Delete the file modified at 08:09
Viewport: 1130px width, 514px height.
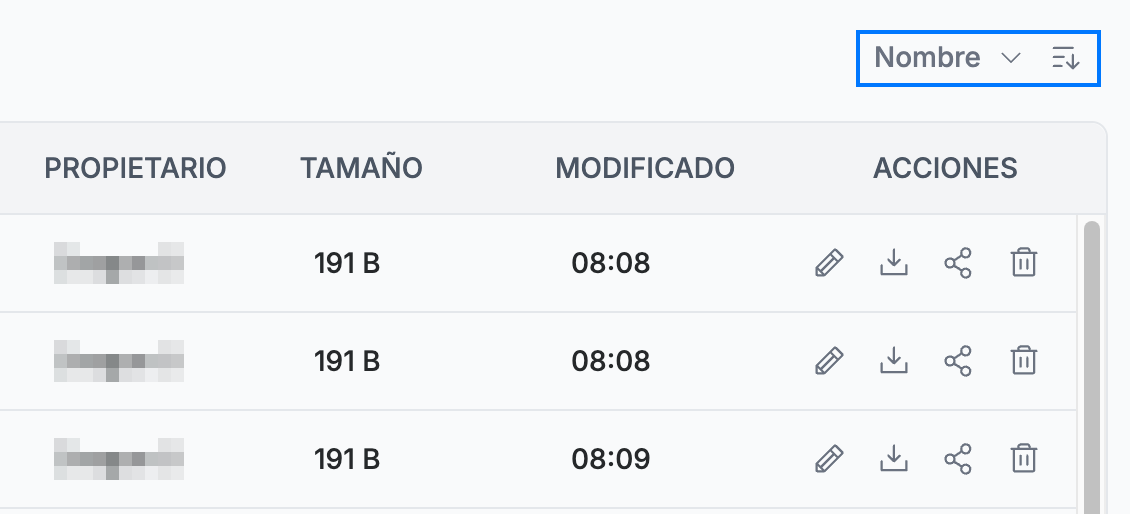tap(1023, 458)
